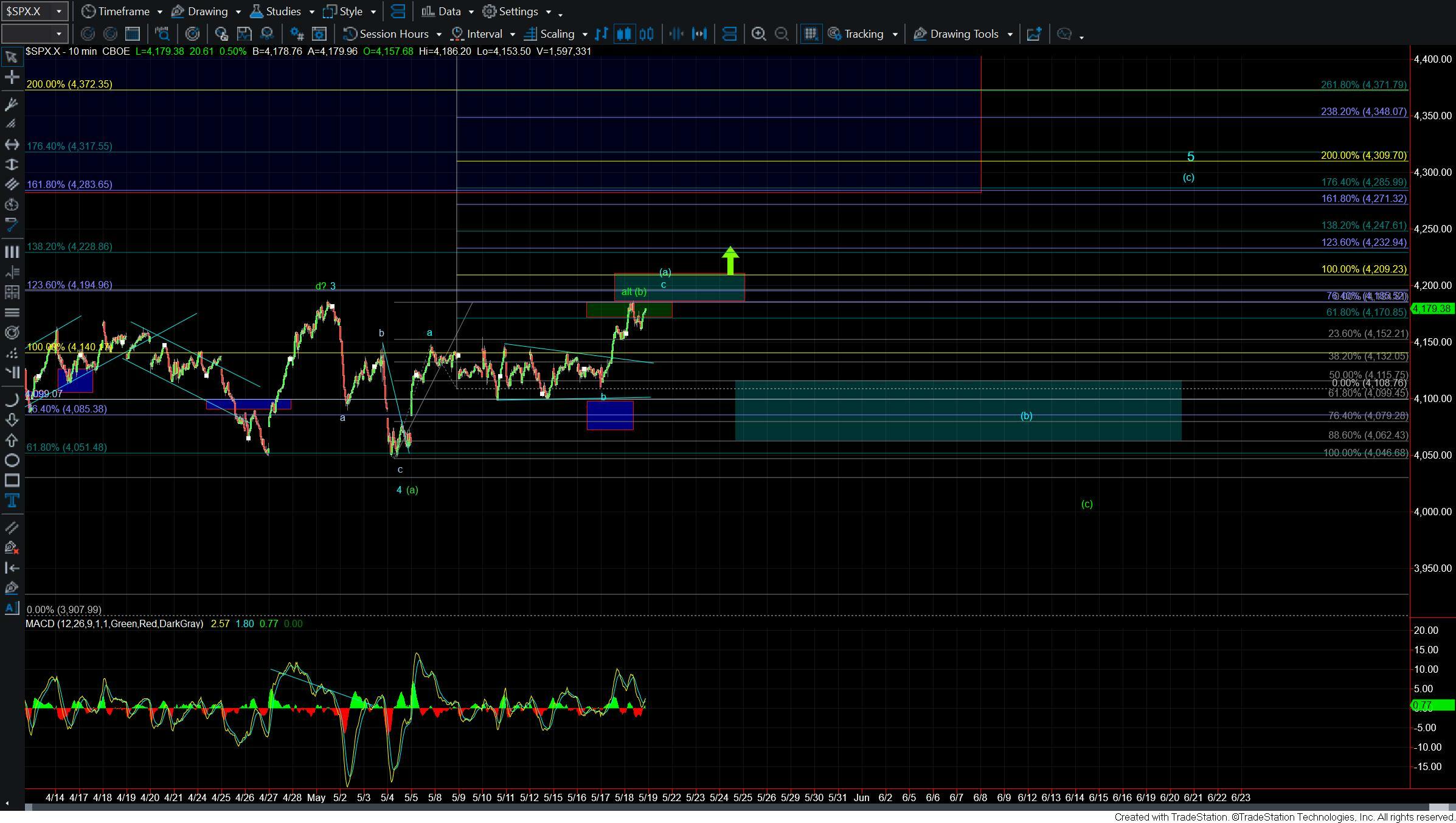The image size is (1456, 823).
Task: Click the stacked panels icon before zoom buttons
Action: pyautogui.click(x=729, y=34)
